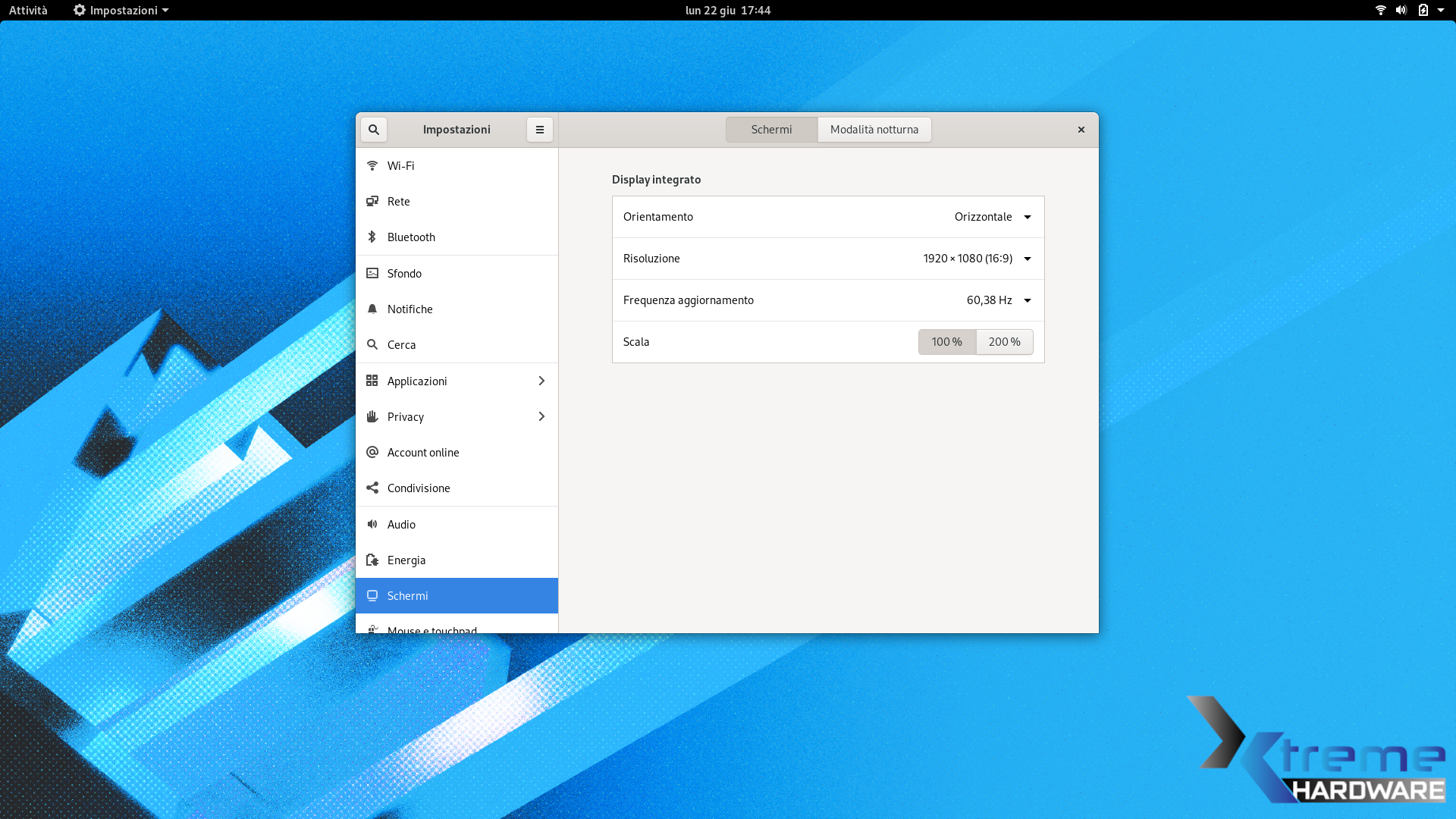Expand the Applicazioni submenu chevron
The image size is (1456, 819).
click(541, 381)
